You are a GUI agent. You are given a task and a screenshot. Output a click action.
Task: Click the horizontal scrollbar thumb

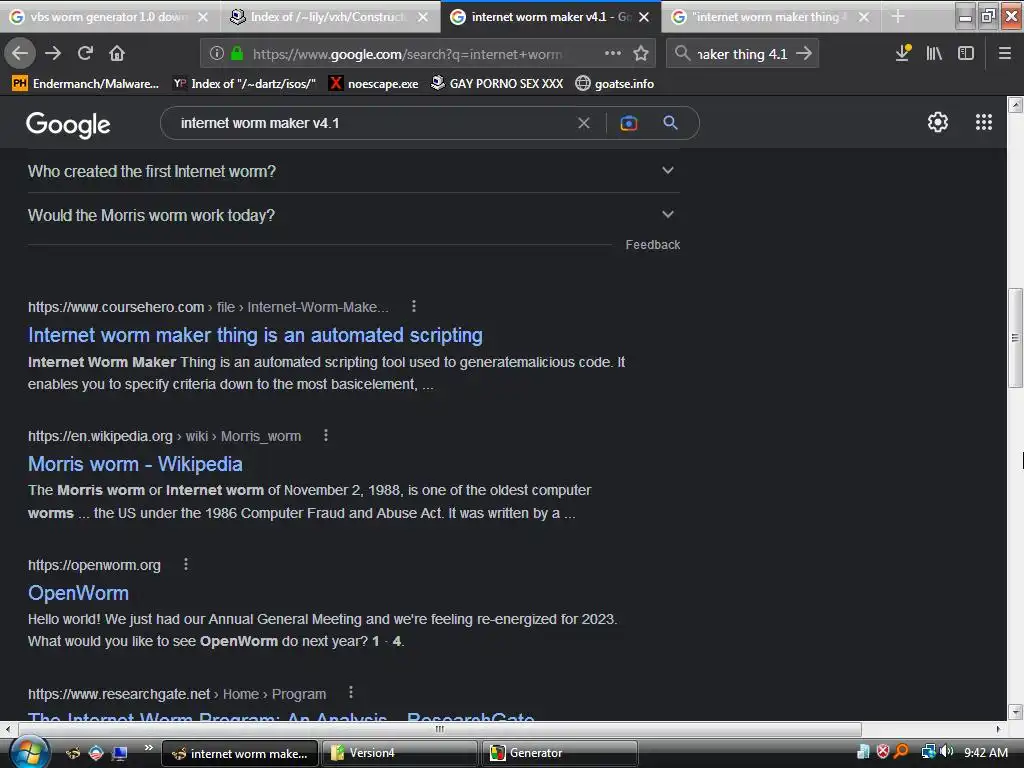click(x=439, y=728)
